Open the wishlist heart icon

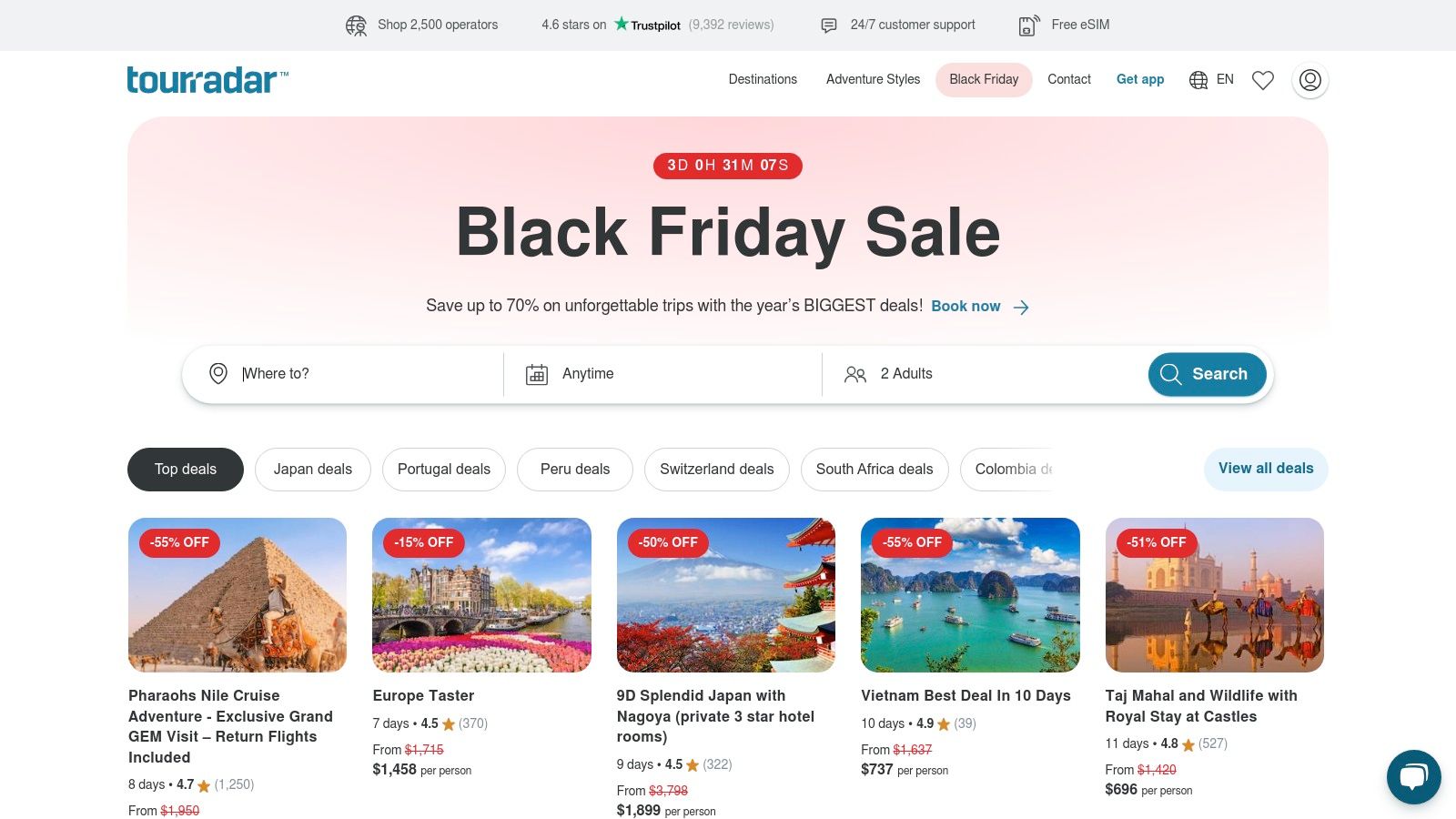click(x=1263, y=80)
